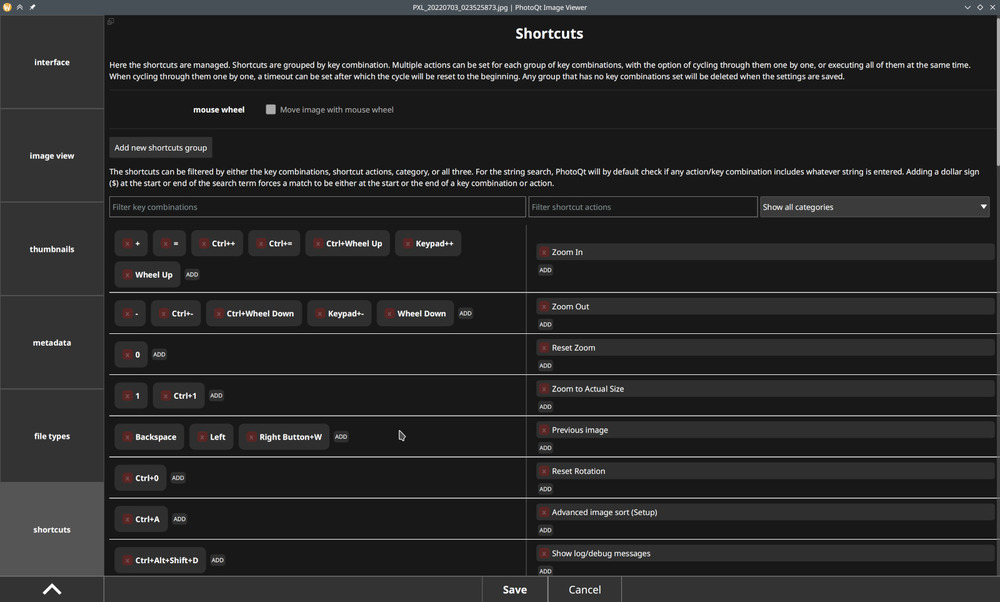
Task: Remove the Ctrl+Wheel Up shortcut
Action: [x=318, y=244]
